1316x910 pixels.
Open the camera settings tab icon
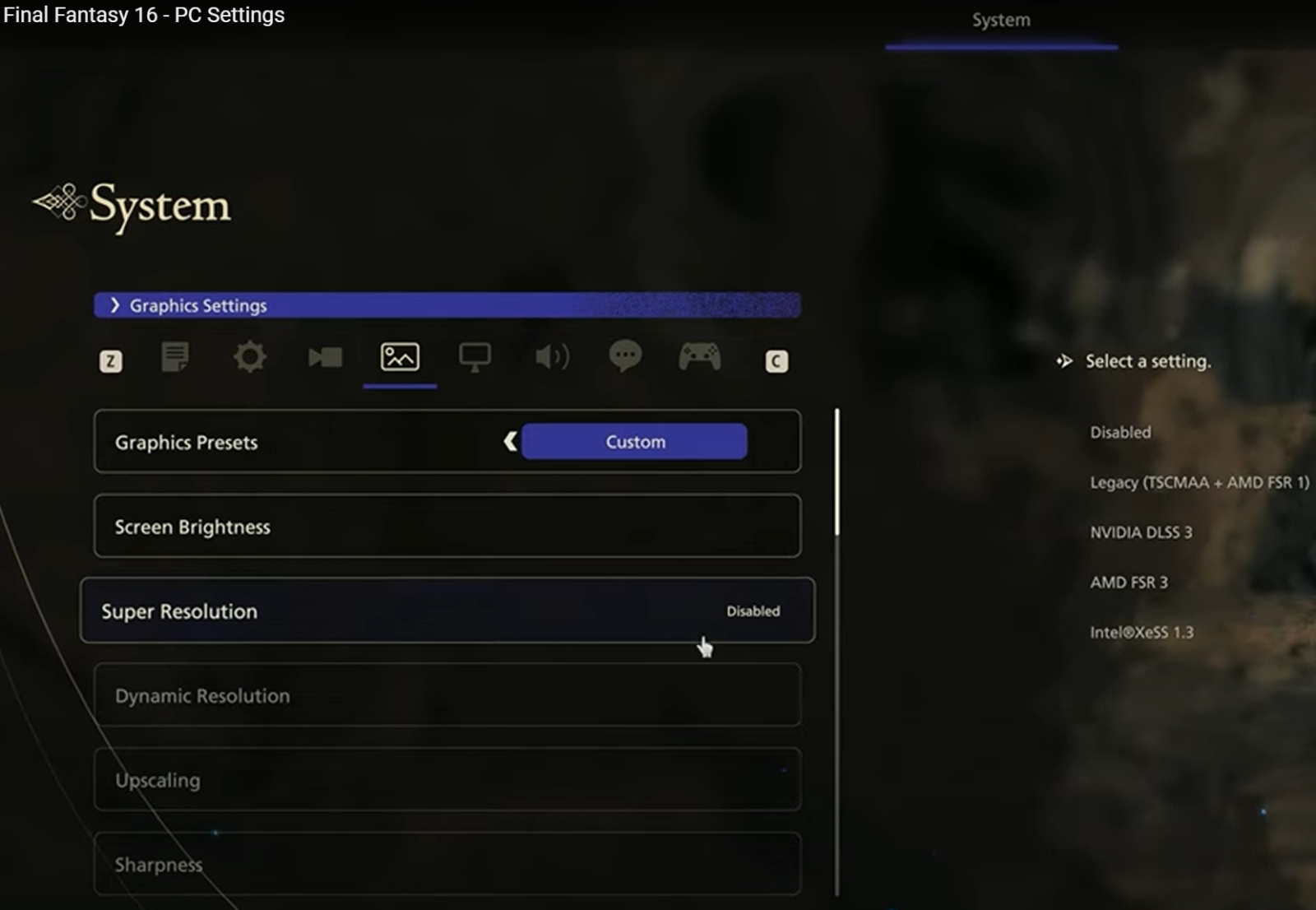click(326, 357)
